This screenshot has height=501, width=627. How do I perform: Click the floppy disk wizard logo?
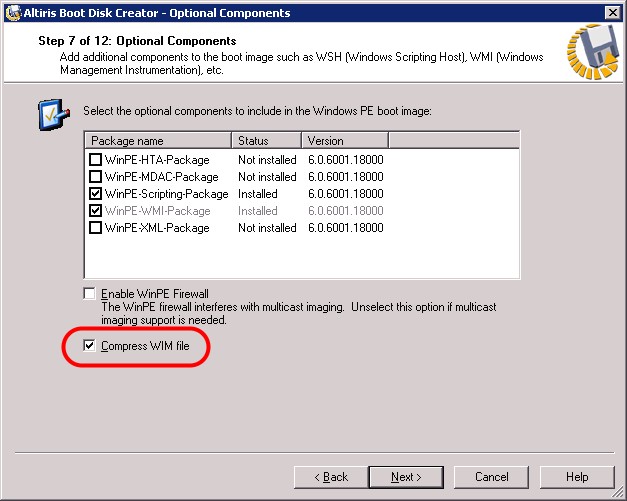pos(593,52)
